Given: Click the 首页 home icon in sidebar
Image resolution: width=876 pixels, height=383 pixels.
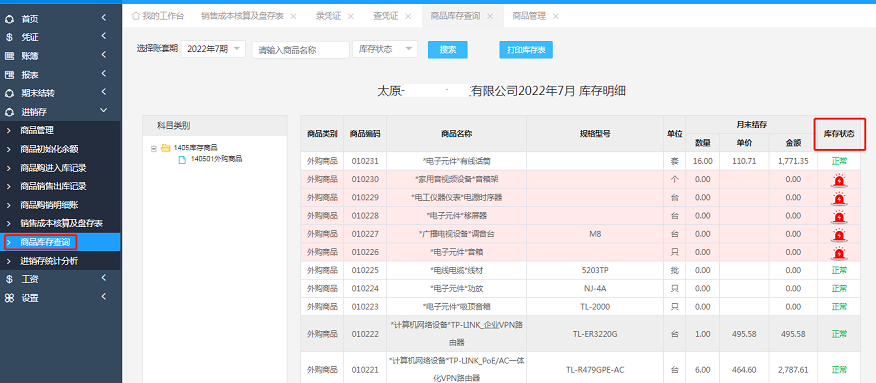Looking at the screenshot, I should [x=9, y=19].
